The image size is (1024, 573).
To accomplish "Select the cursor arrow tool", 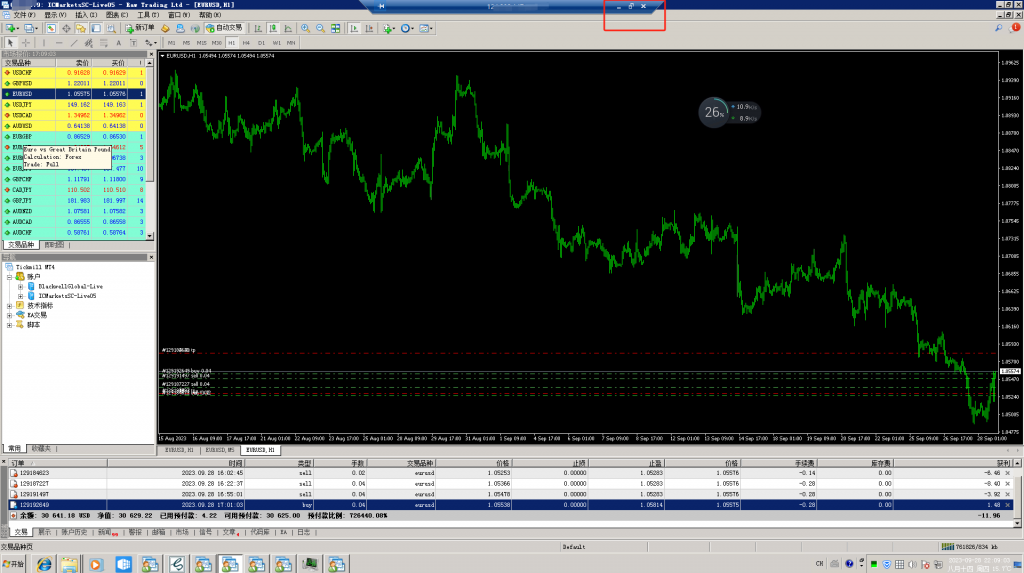I will coord(10,42).
